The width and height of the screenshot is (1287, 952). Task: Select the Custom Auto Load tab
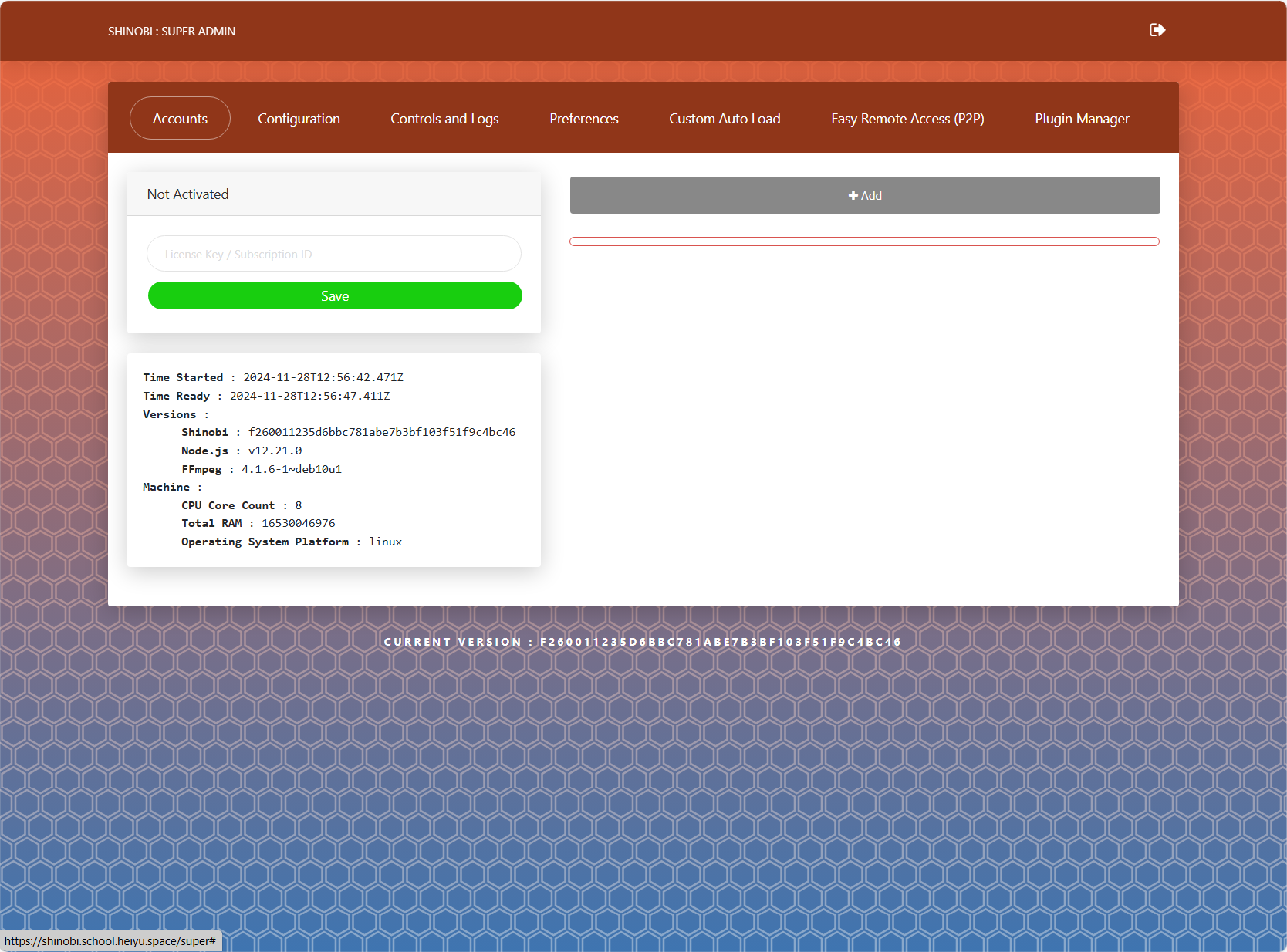click(x=725, y=118)
